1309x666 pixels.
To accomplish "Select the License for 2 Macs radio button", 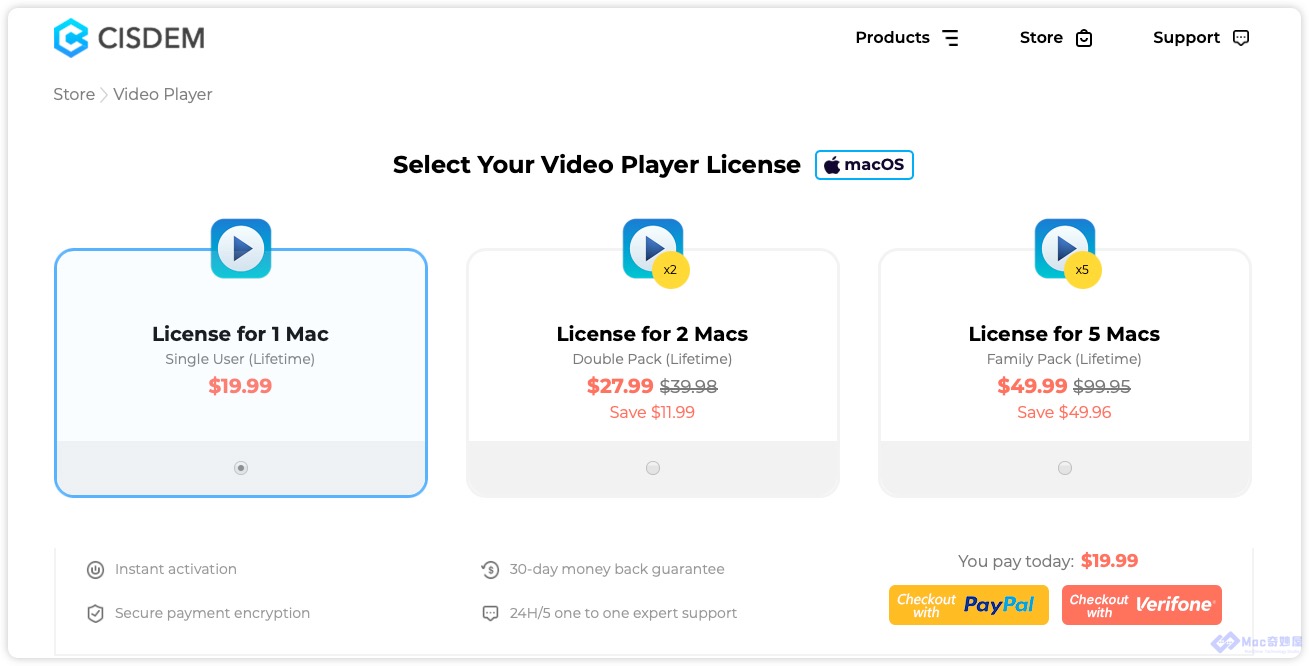I will coord(653,468).
